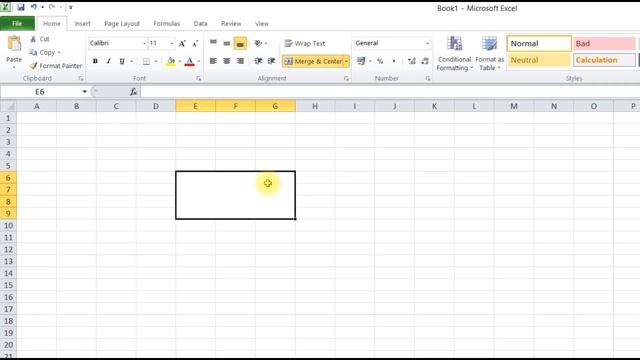Decrease font size with the shrink font icon
The height and width of the screenshot is (360, 640).
(x=195, y=43)
